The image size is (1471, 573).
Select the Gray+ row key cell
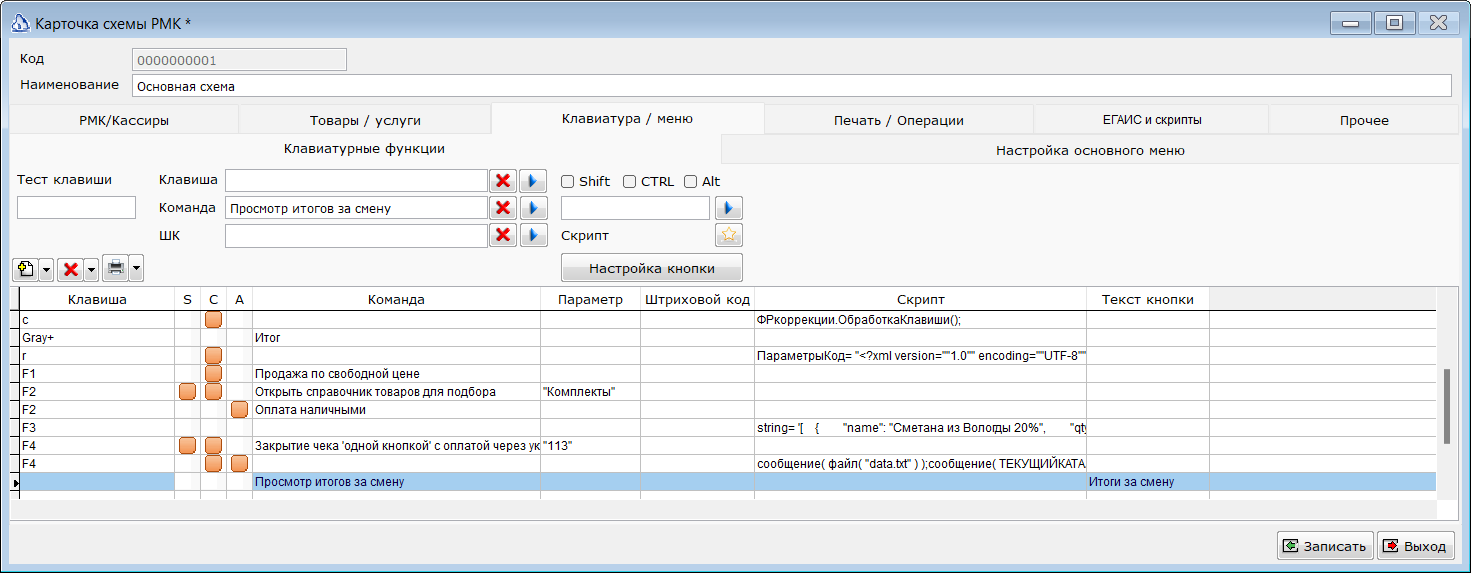[97, 338]
